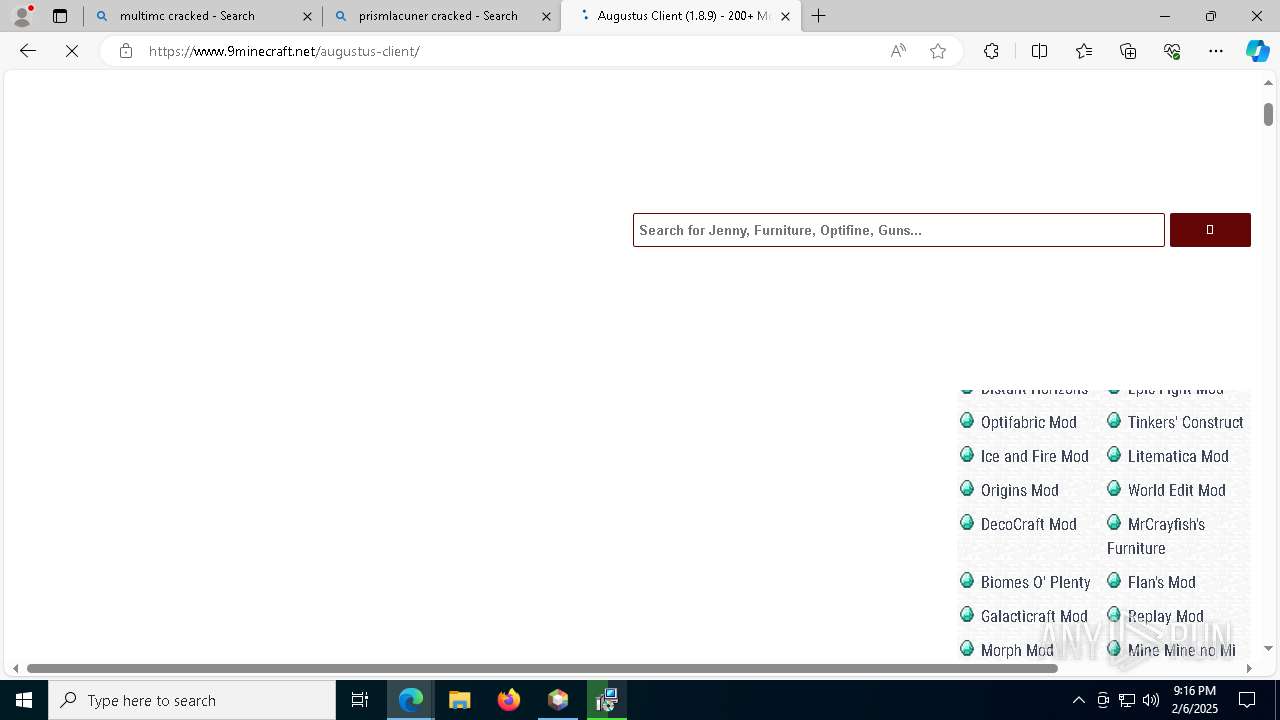Screen dimensions: 1280x720
Task: Open the DecoCraft Mod link
Action: click(1028, 524)
